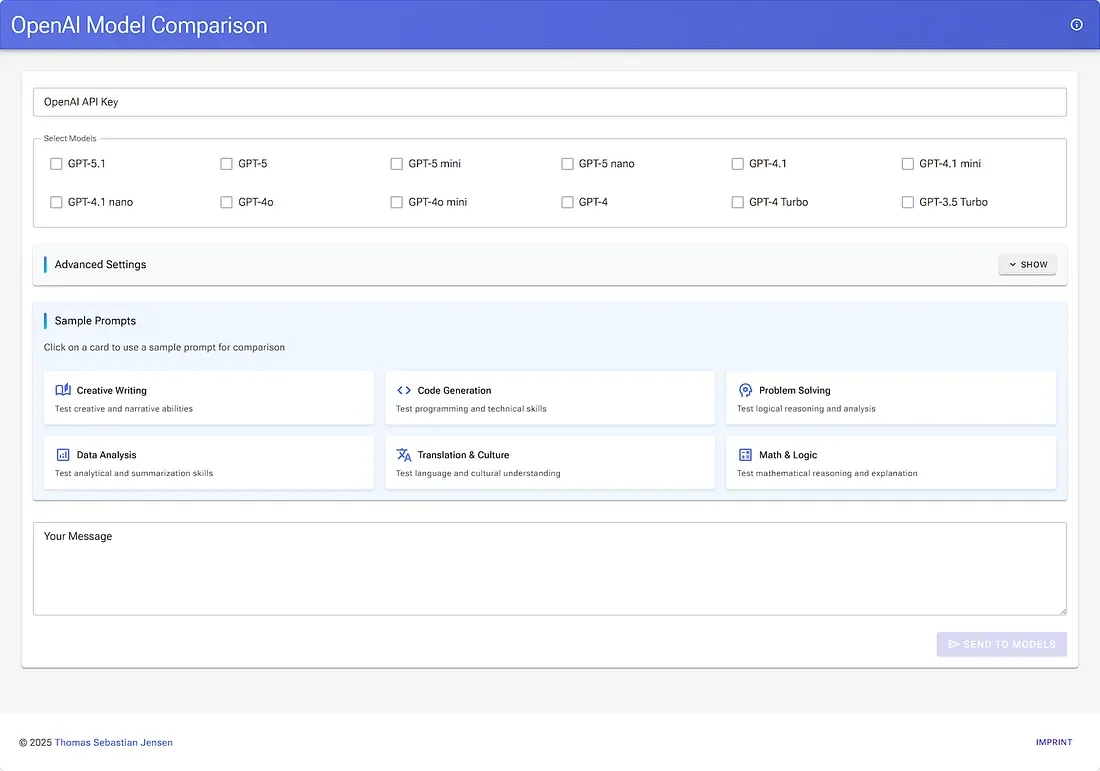Click the Advanced Settings section header
The width and height of the screenshot is (1100, 771).
[x=100, y=264]
